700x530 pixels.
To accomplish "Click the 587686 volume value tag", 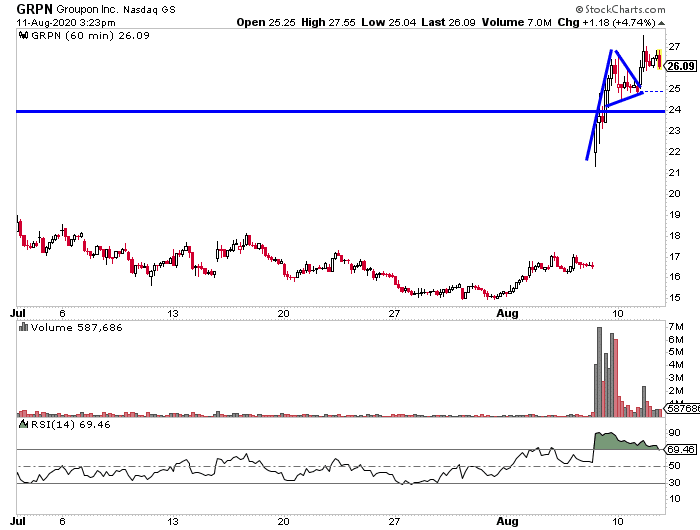I will point(683,408).
